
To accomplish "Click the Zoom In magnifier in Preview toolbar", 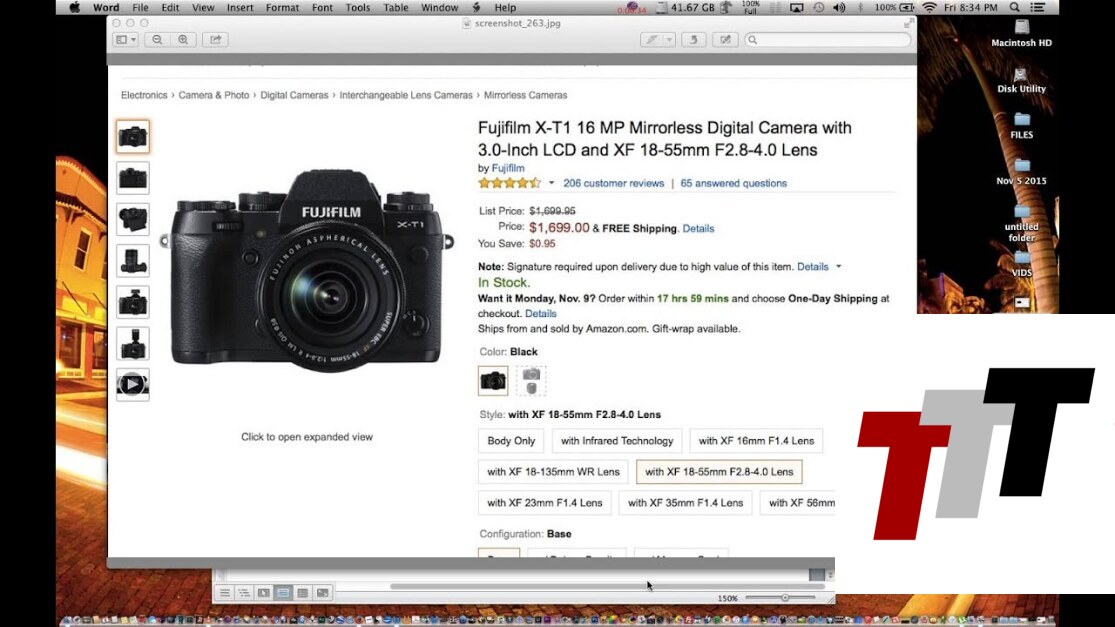I will [x=183, y=40].
